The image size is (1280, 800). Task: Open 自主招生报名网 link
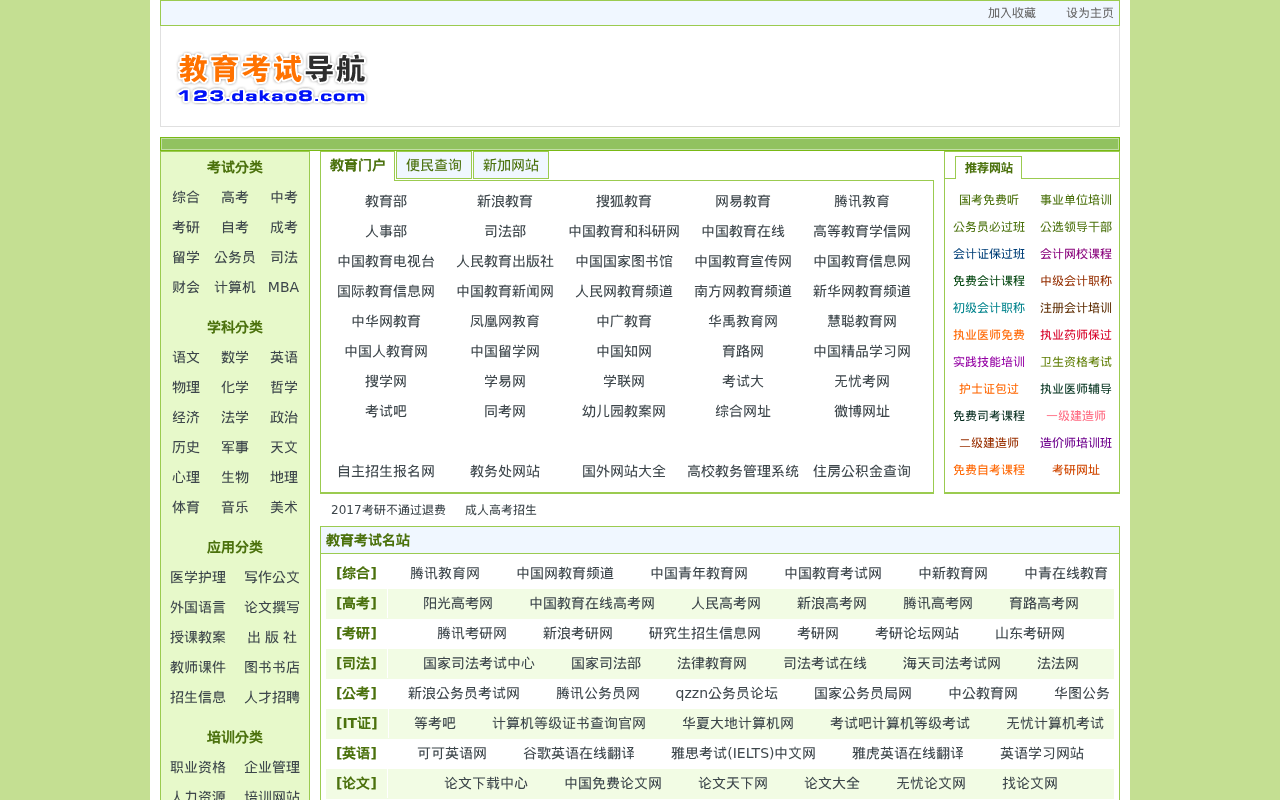pyautogui.click(x=386, y=472)
